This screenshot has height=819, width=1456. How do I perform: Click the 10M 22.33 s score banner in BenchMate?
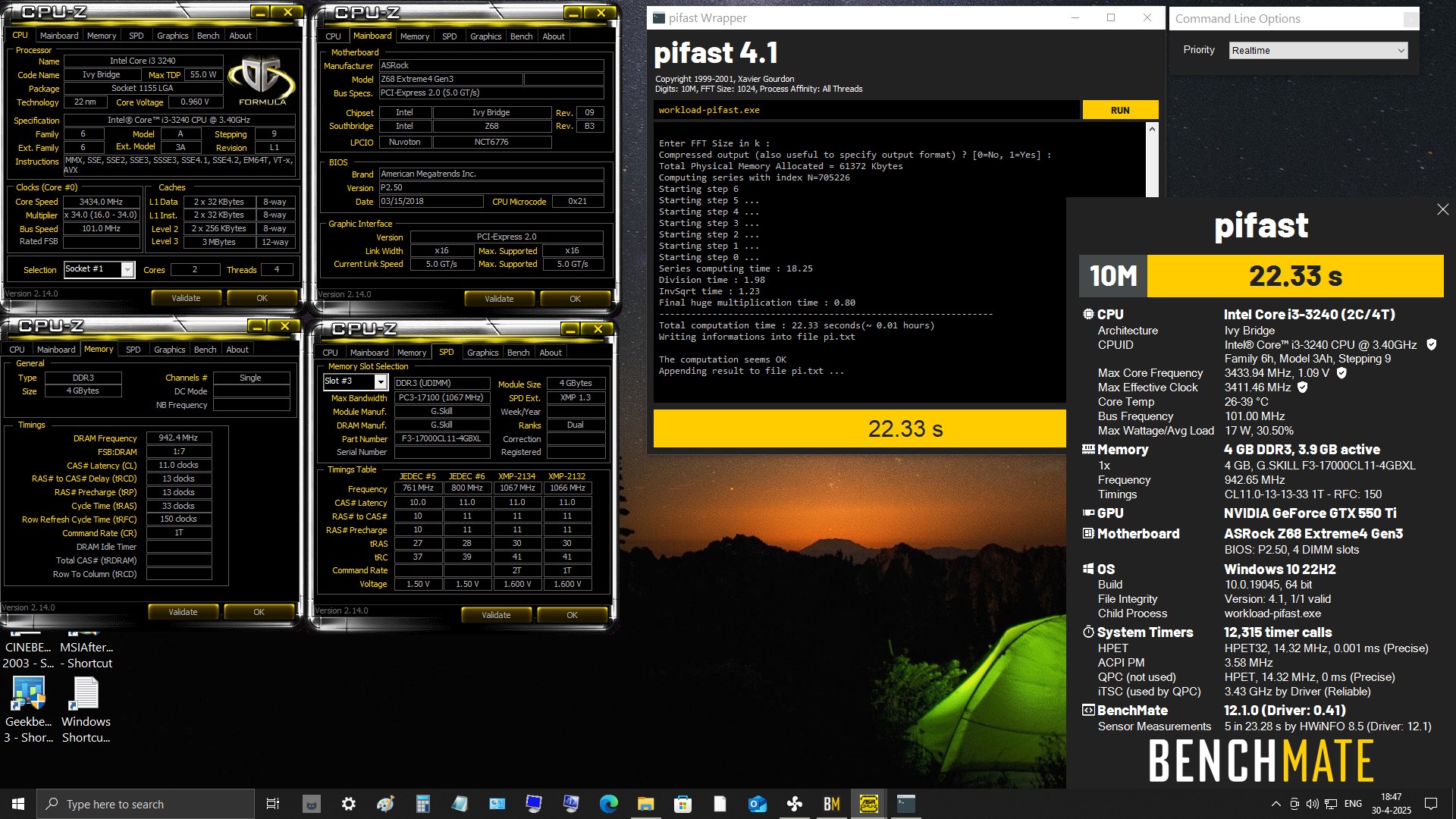click(x=1261, y=276)
